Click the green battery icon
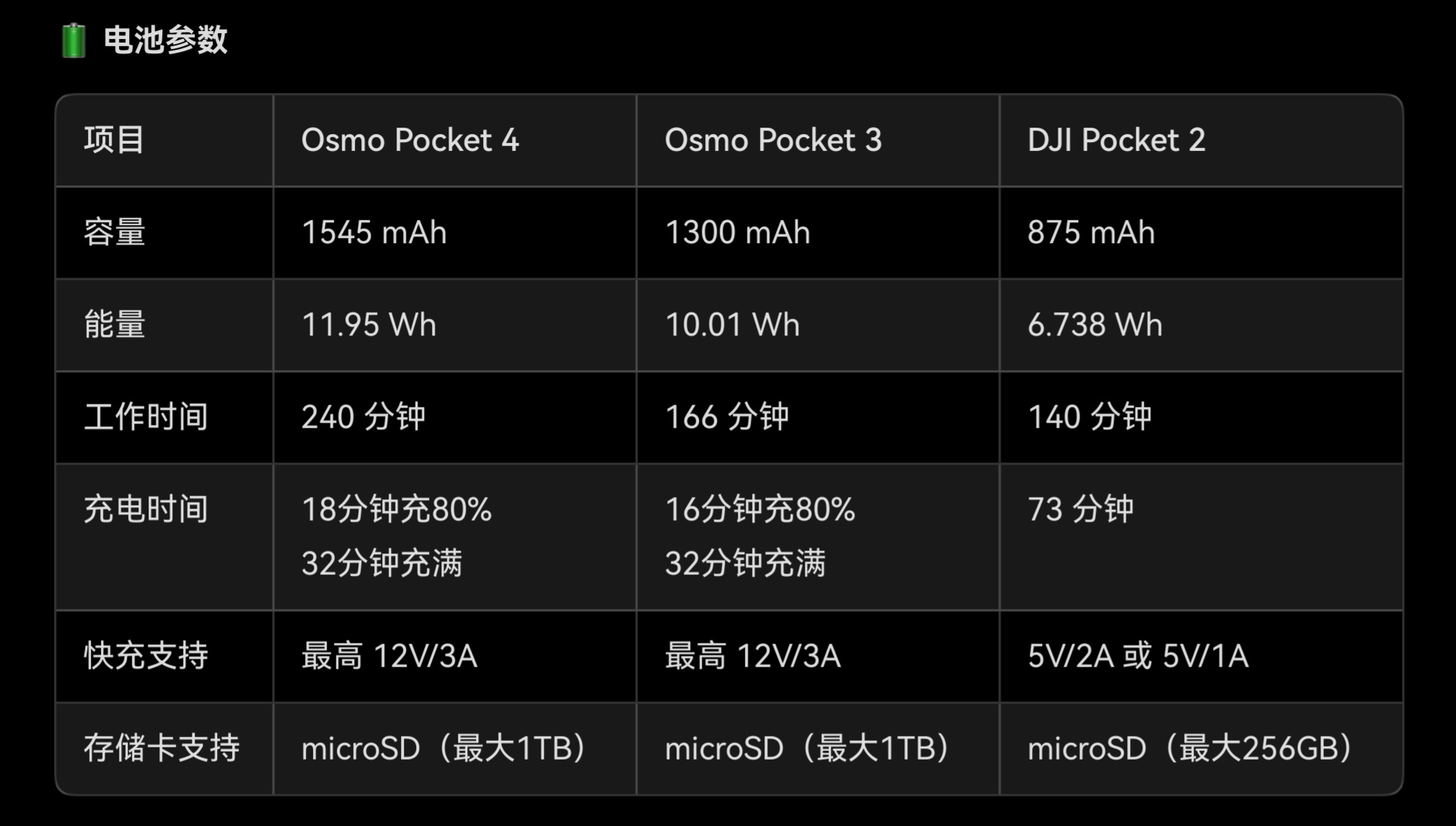This screenshot has height=826, width=1456. pos(74,40)
